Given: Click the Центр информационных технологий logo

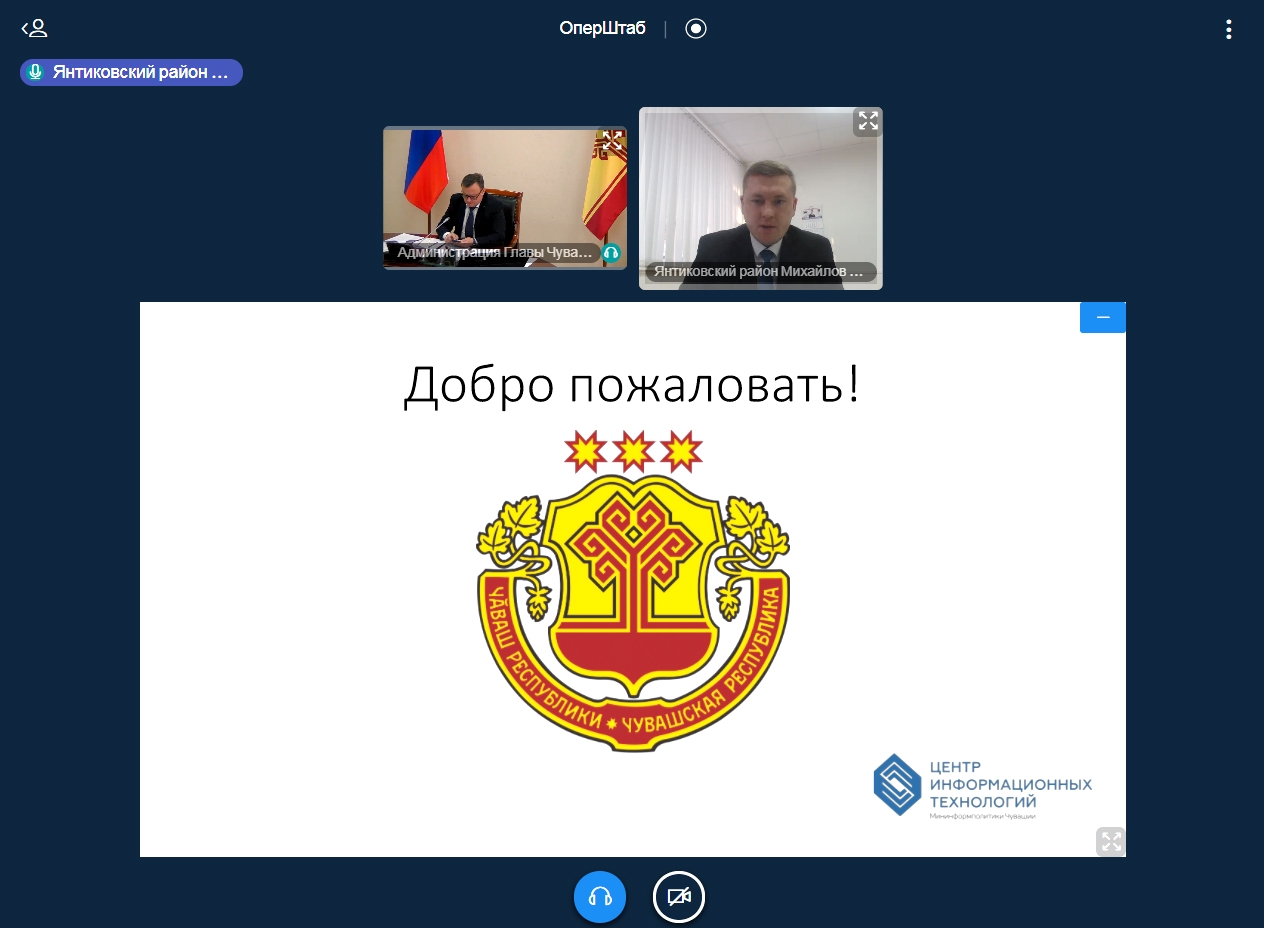Looking at the screenshot, I should (x=982, y=787).
